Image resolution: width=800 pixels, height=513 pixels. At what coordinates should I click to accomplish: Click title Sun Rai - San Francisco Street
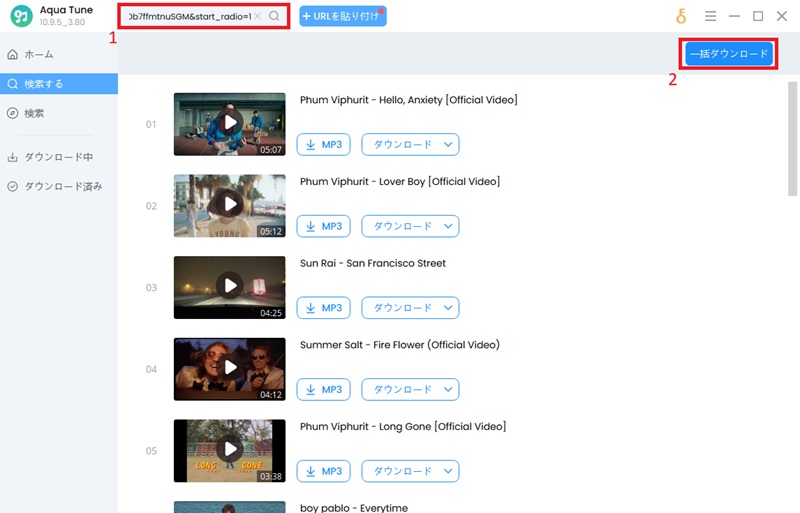[373, 263]
